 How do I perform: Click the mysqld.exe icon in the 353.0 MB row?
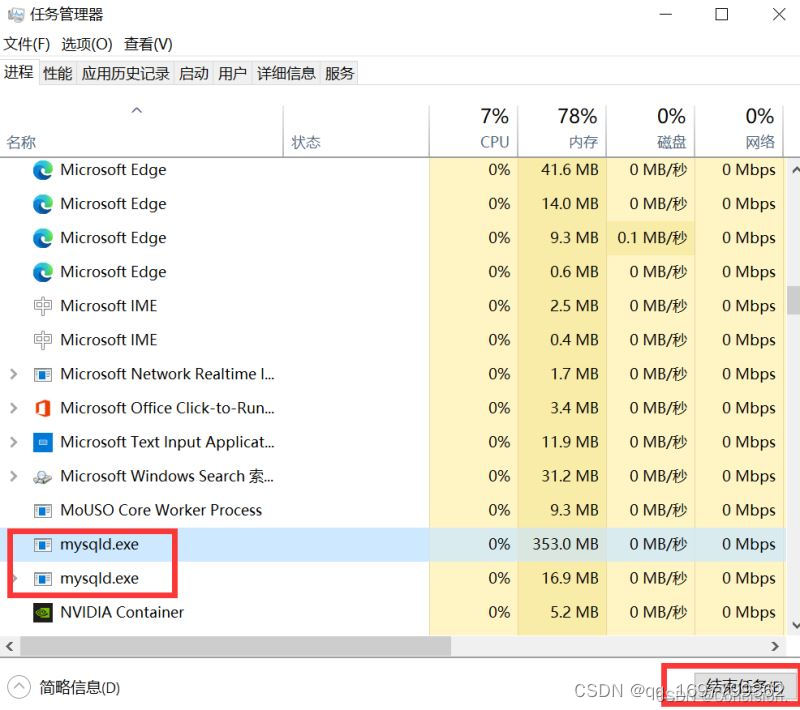43,545
